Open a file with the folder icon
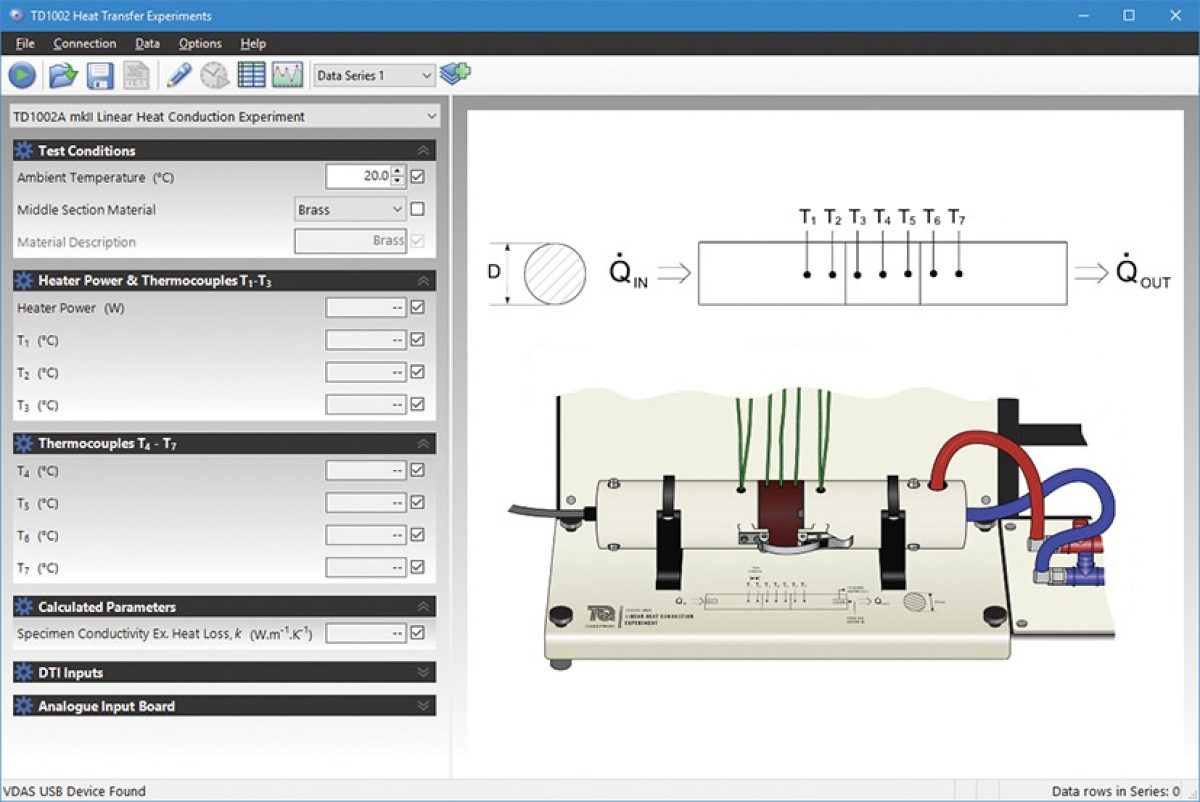 (63, 75)
